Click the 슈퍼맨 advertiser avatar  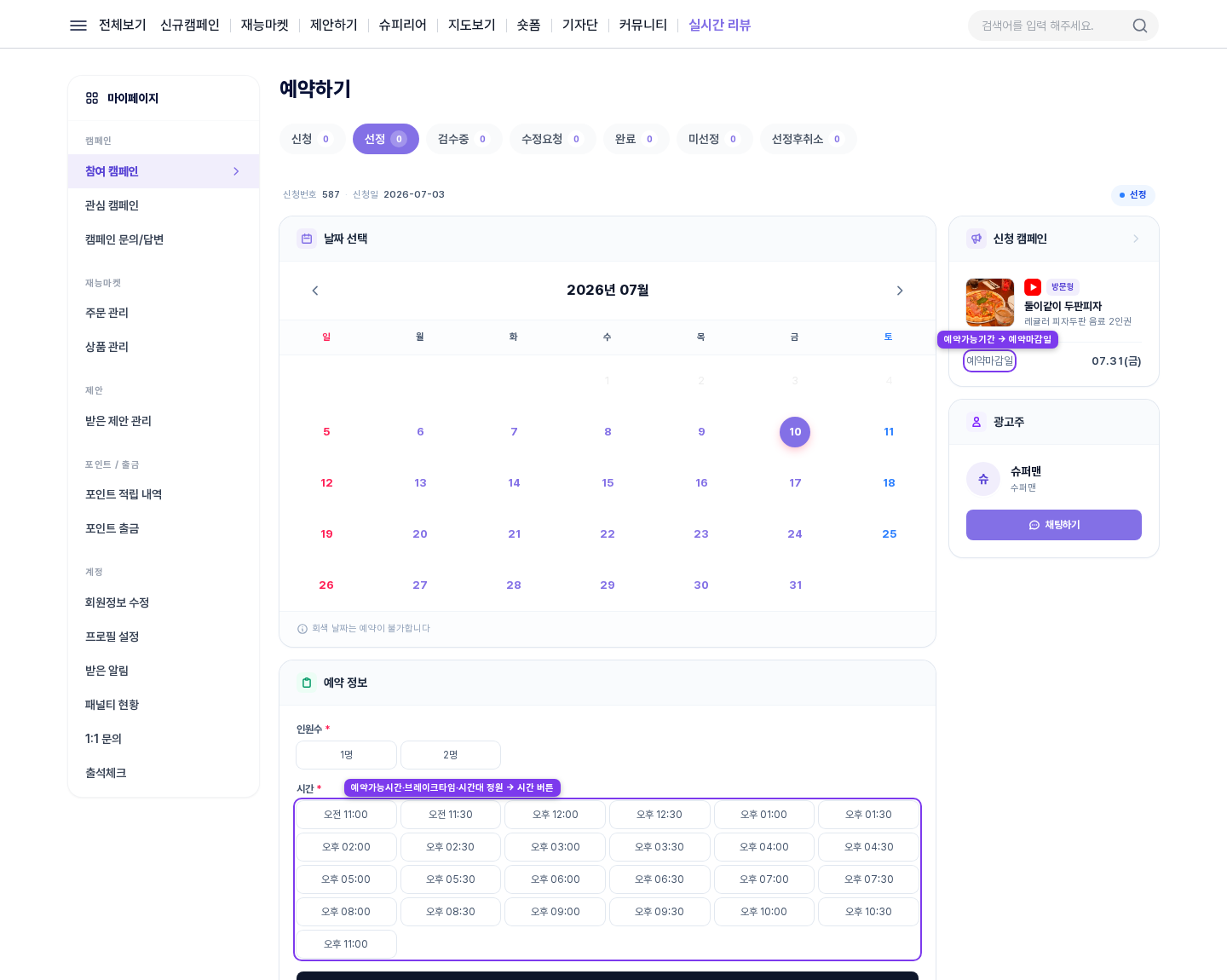983,479
